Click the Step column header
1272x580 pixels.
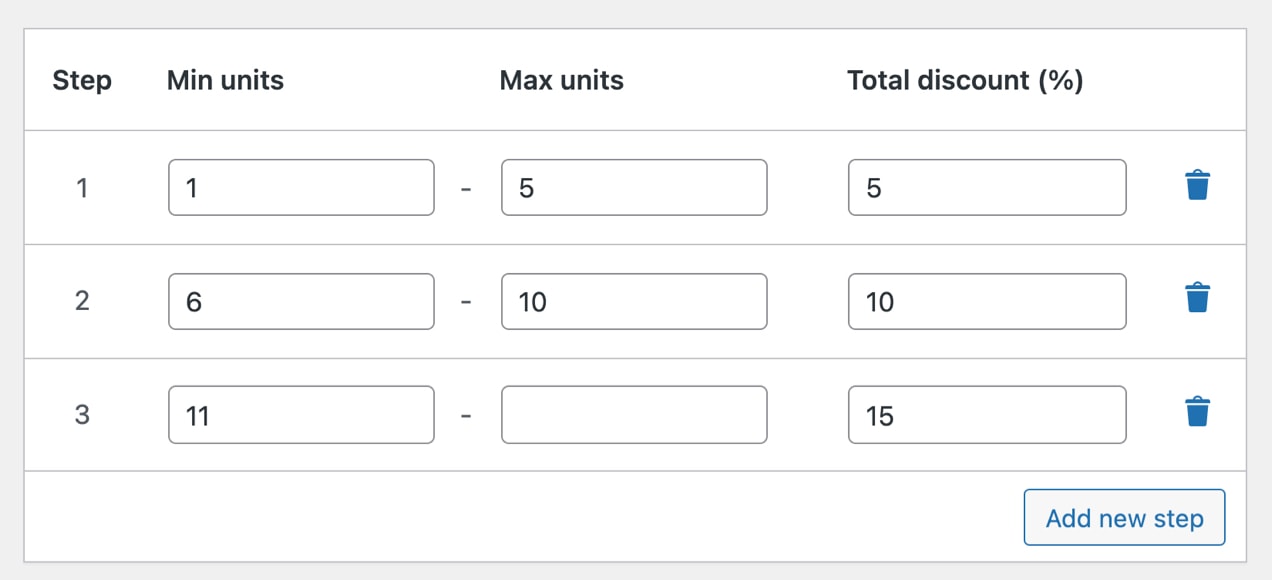click(82, 80)
